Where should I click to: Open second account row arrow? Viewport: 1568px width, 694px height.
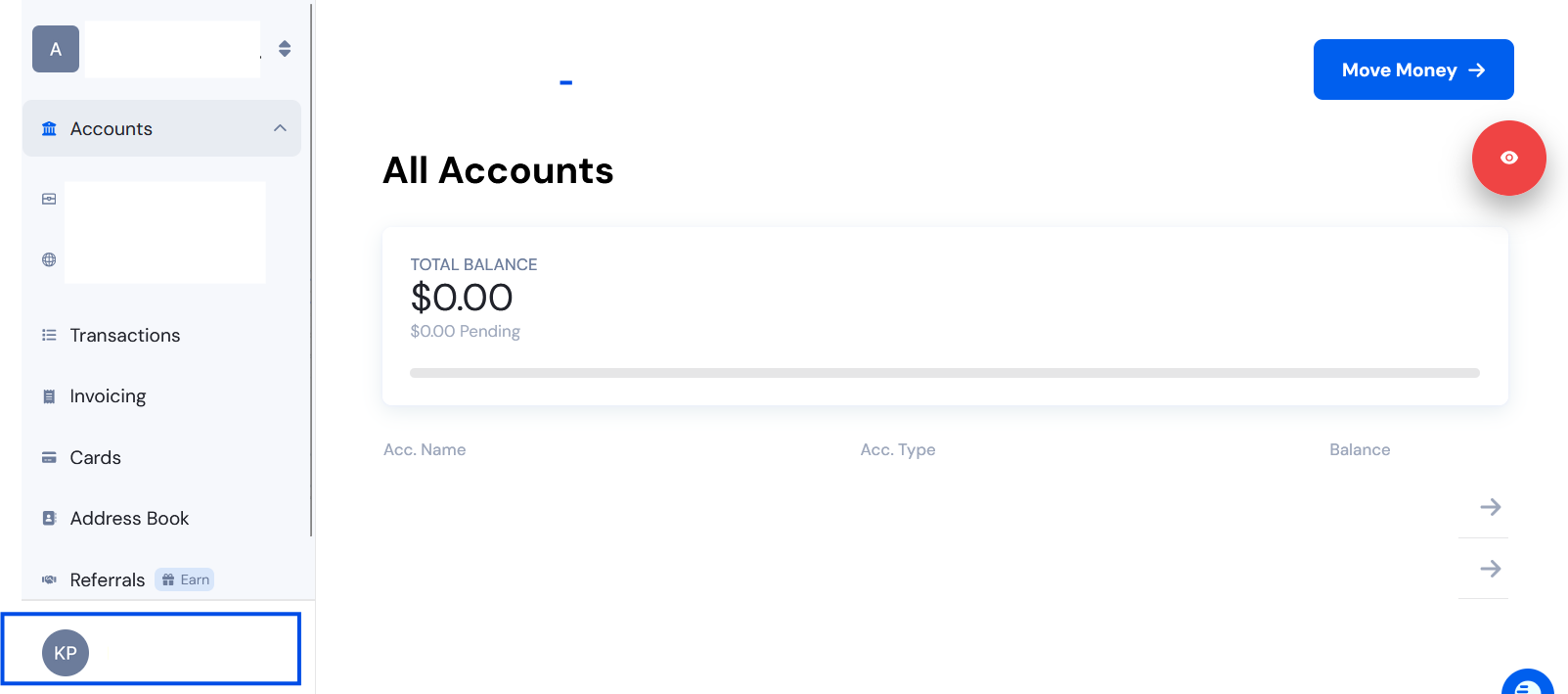1490,569
